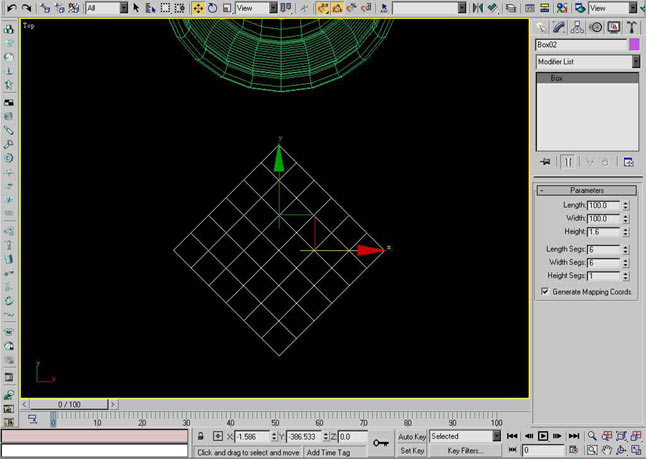Click the Pin Stack icon
The width and height of the screenshot is (646, 459).
(x=545, y=162)
